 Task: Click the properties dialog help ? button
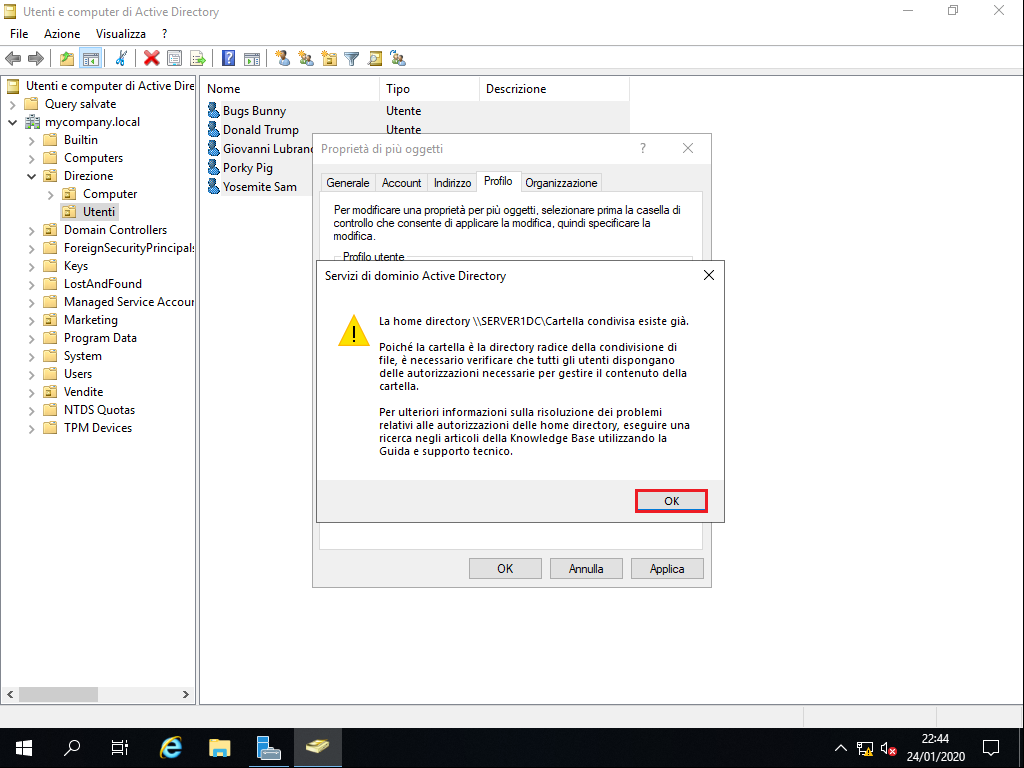(x=643, y=148)
